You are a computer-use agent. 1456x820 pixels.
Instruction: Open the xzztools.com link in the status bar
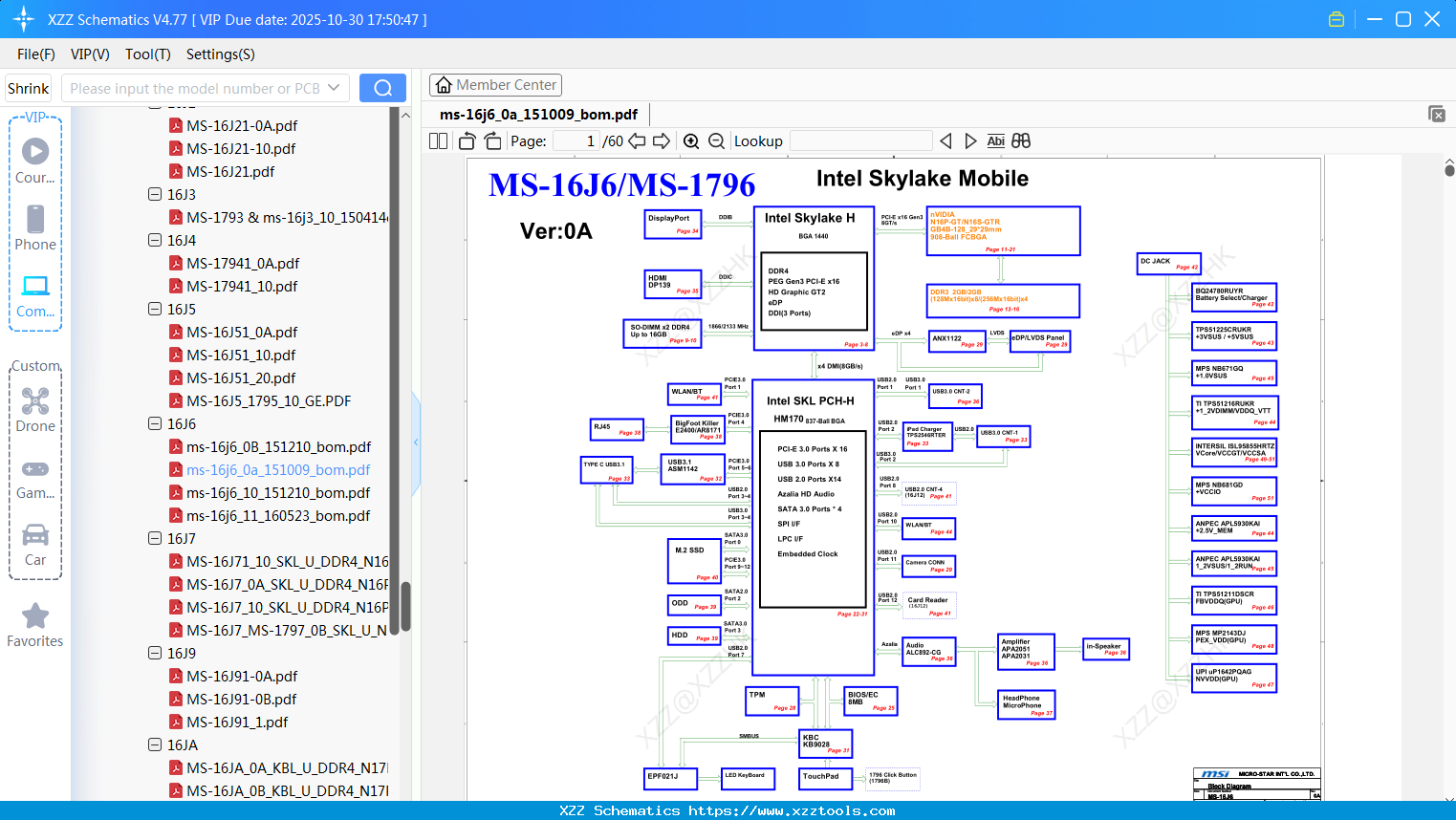pyautogui.click(x=792, y=810)
